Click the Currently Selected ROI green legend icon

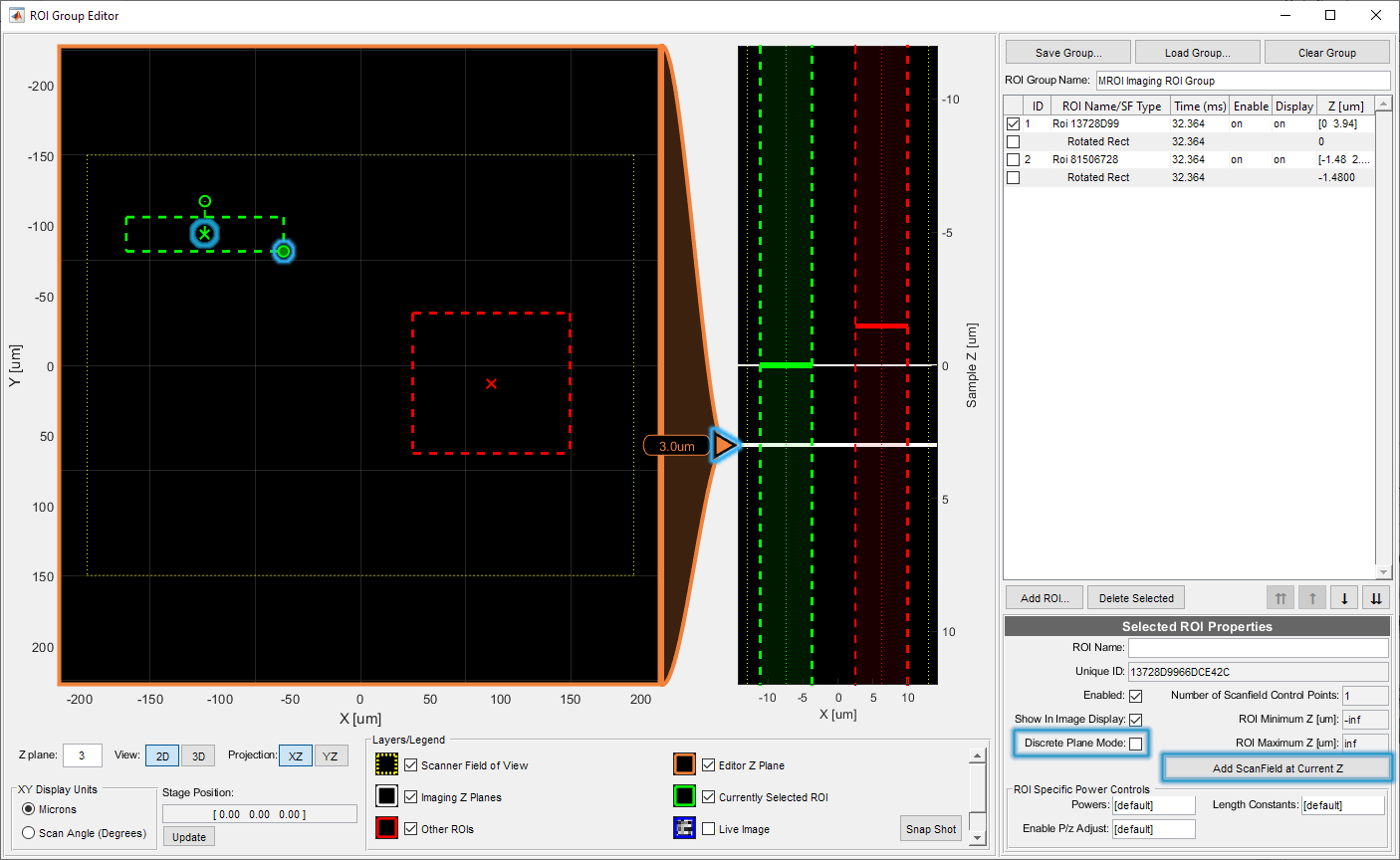pos(684,796)
